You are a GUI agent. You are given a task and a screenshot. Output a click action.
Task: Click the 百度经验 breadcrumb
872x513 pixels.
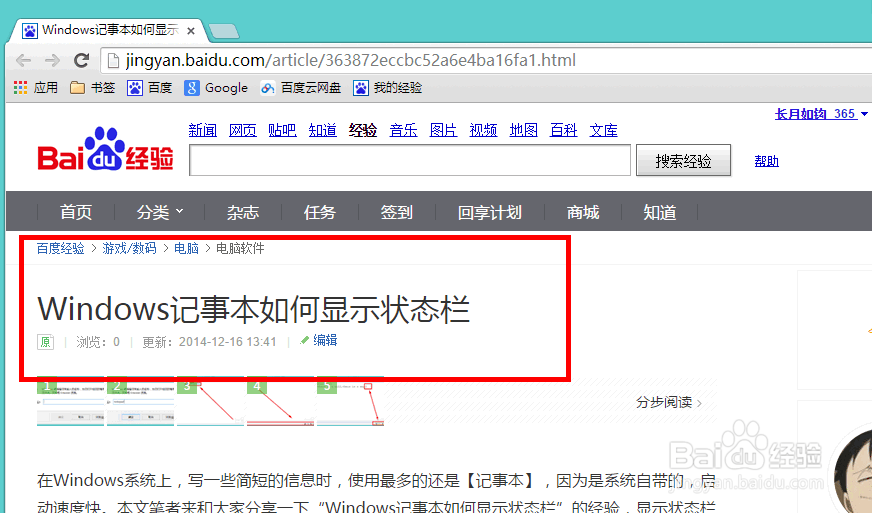click(x=61, y=248)
